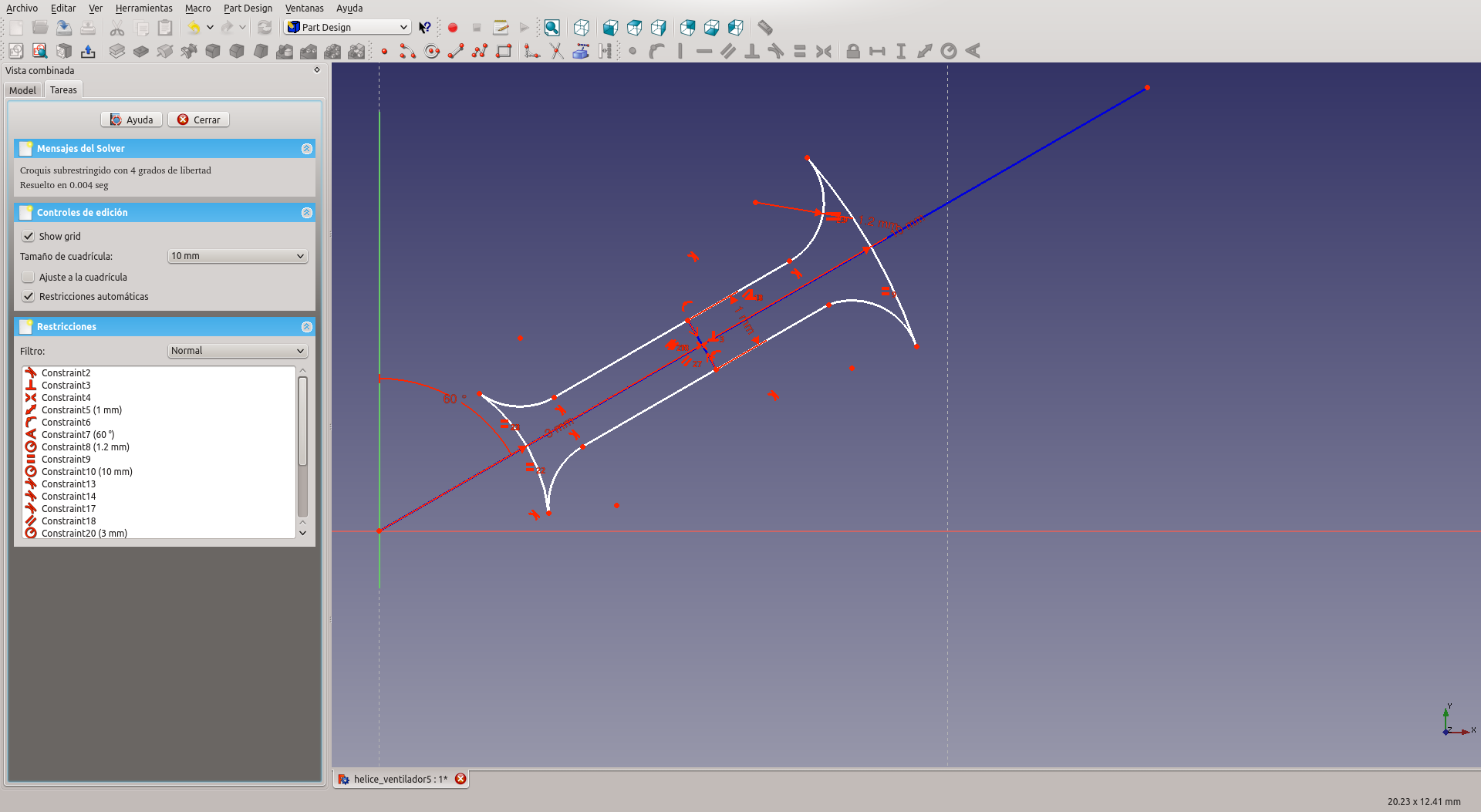Collapse the Controles de edición section
This screenshot has width=1481, height=812.
click(x=307, y=213)
